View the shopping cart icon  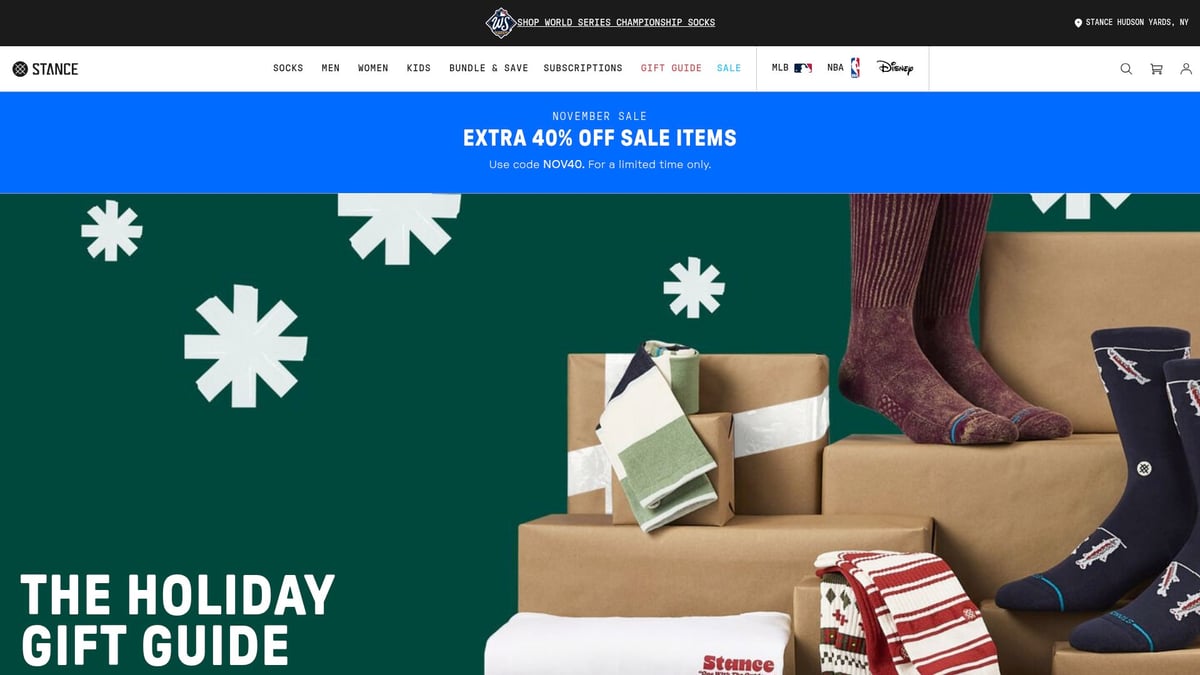click(x=1156, y=69)
